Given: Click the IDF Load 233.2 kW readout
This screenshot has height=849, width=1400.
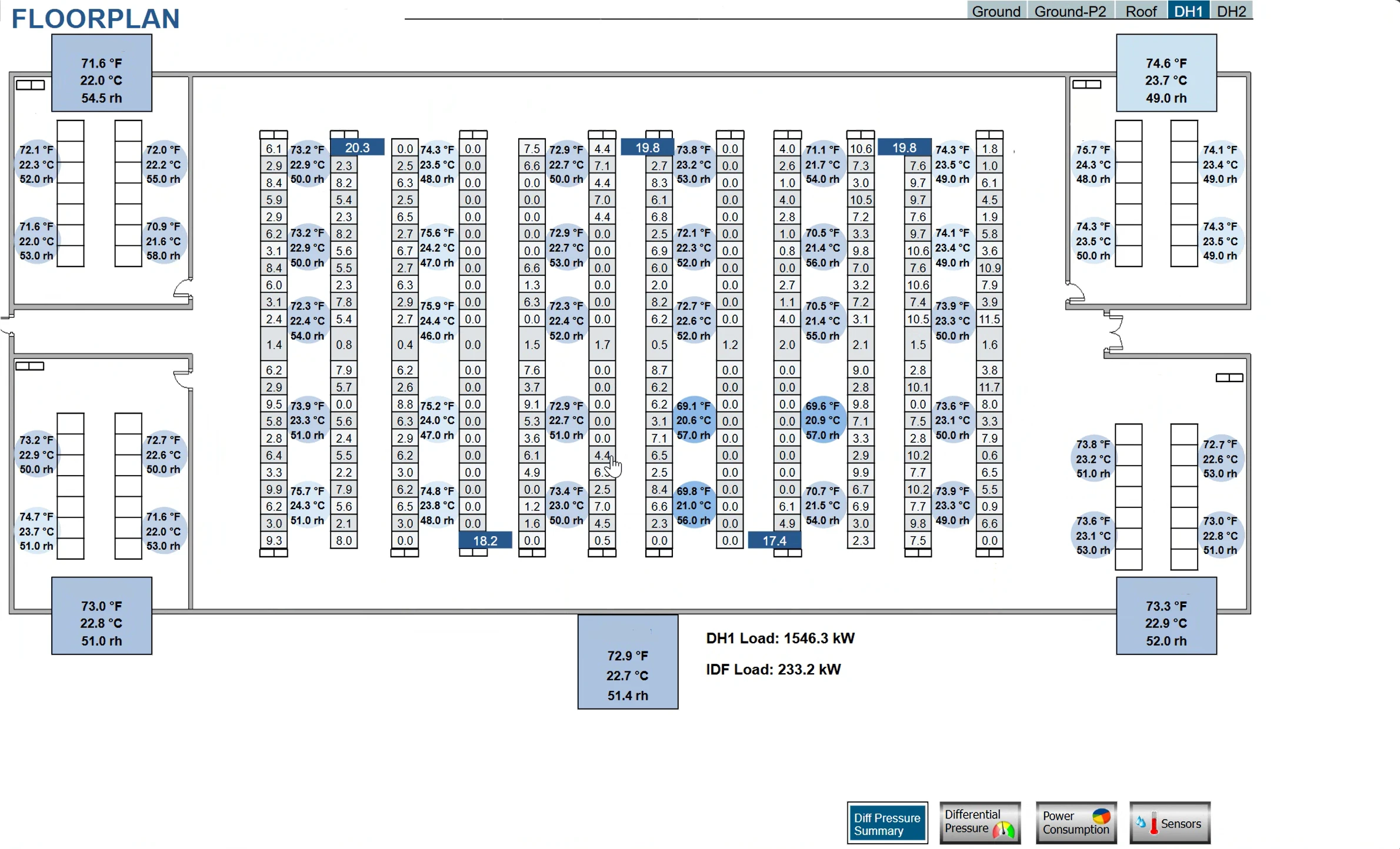Looking at the screenshot, I should [773, 669].
